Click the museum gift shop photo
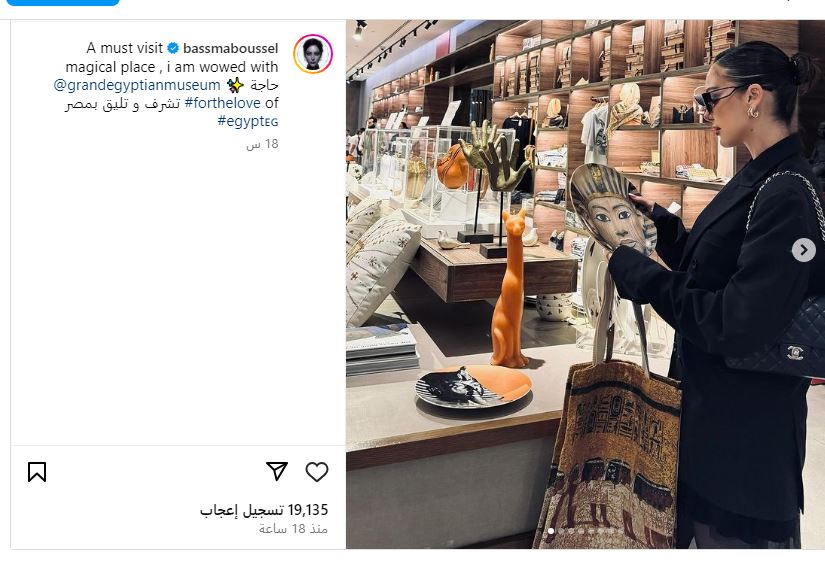Viewport: 825px width, 570px height. click(585, 284)
